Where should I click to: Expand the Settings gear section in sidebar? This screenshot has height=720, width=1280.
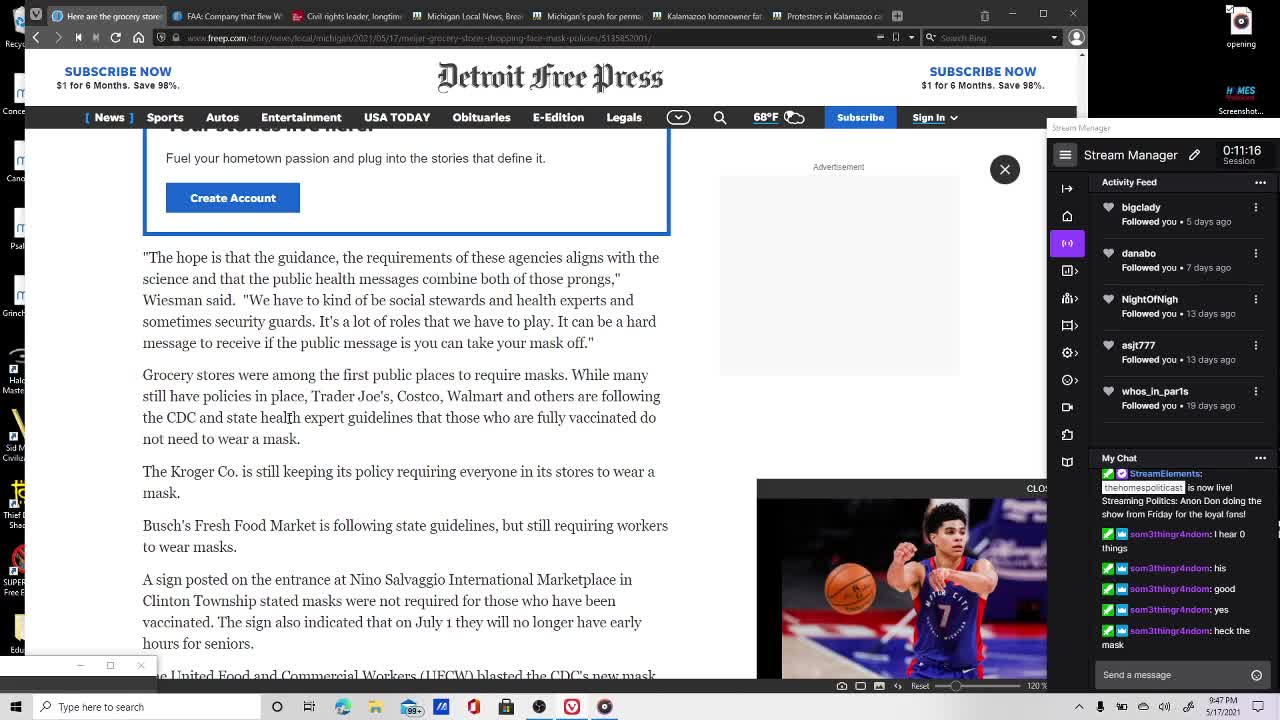[1069, 352]
